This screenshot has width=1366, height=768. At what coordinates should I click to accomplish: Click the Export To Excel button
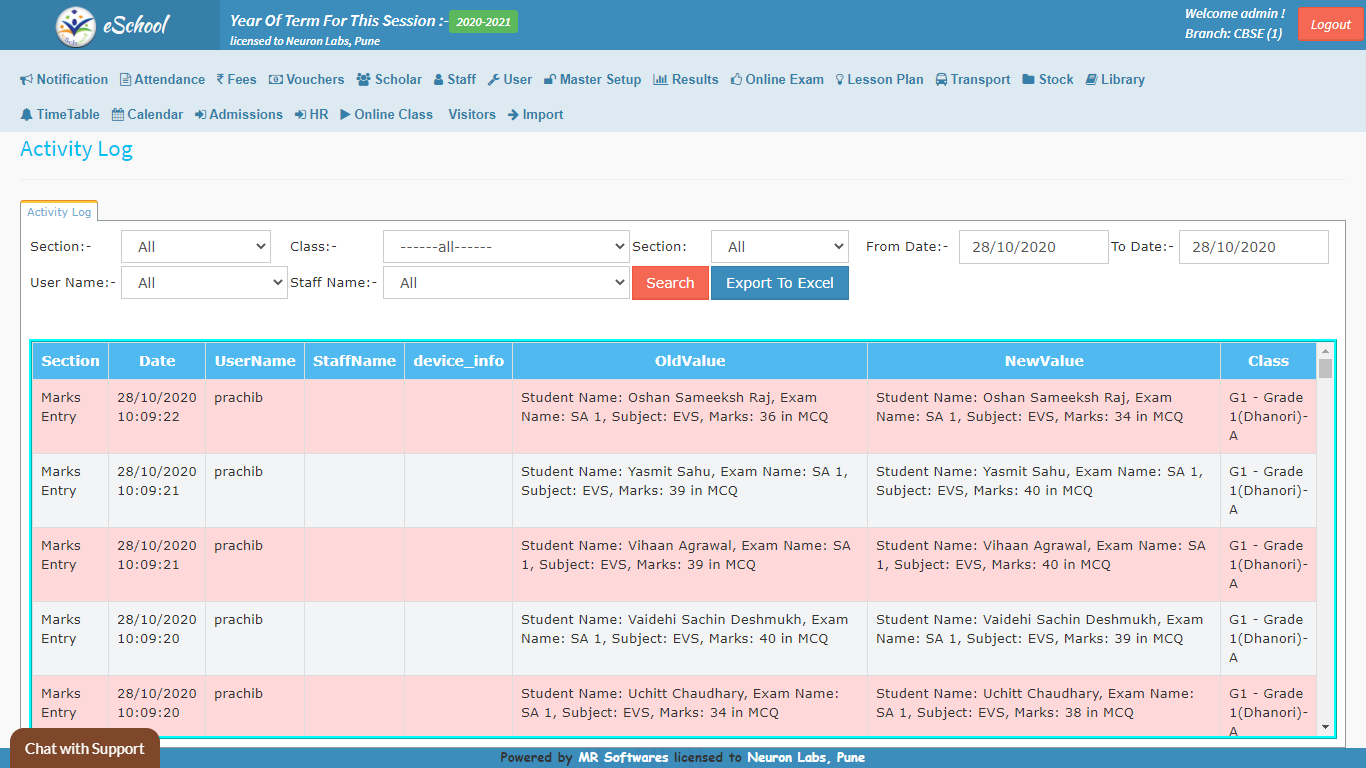tap(779, 283)
